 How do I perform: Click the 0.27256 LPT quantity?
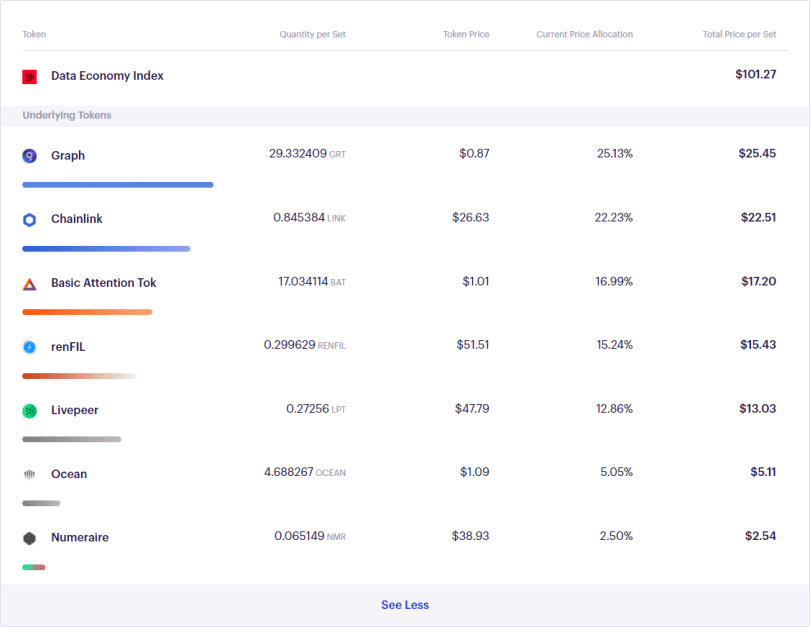pos(316,409)
